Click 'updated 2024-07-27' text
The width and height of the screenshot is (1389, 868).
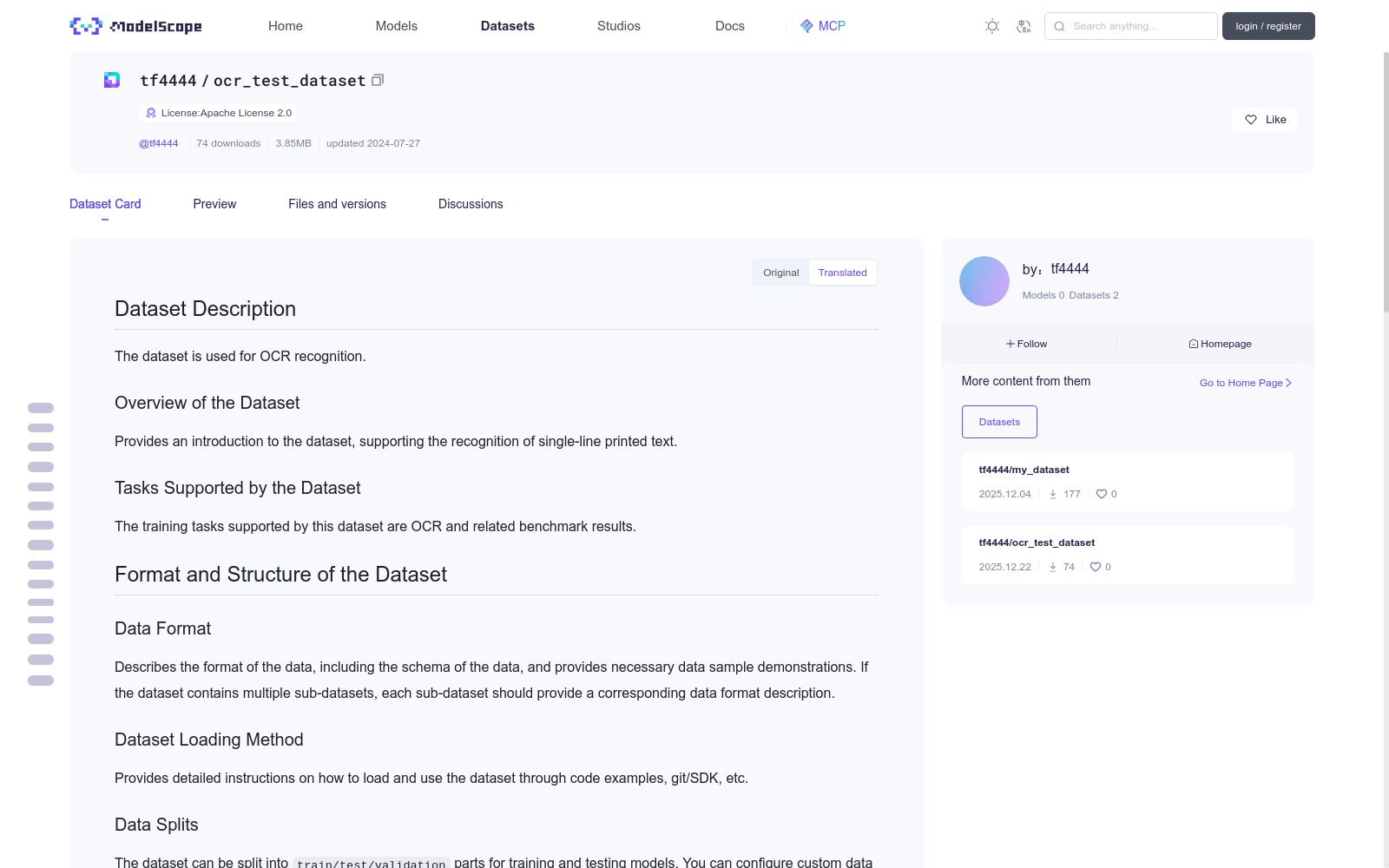(373, 143)
